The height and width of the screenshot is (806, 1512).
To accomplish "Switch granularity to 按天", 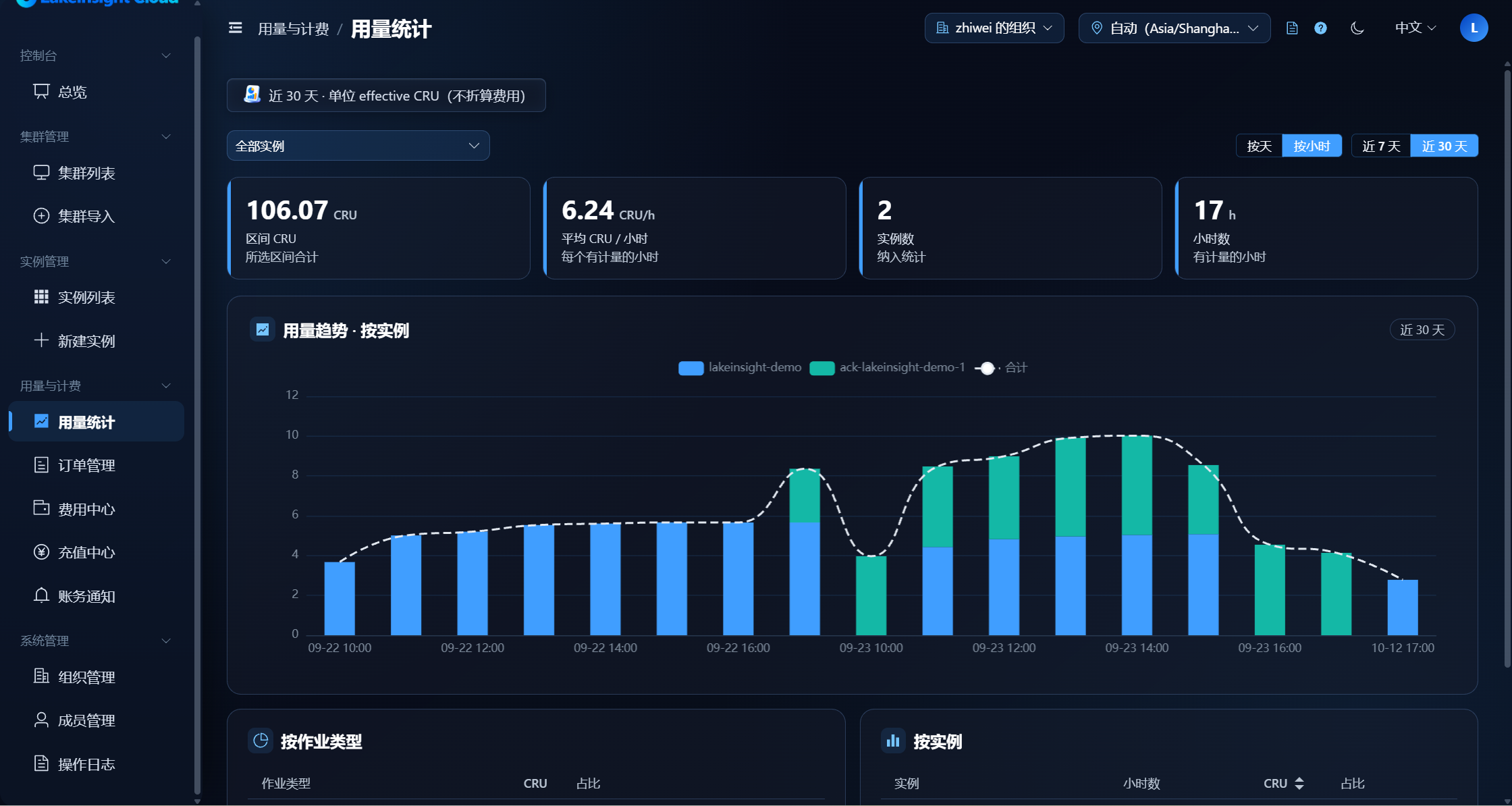I will pos(1259,146).
